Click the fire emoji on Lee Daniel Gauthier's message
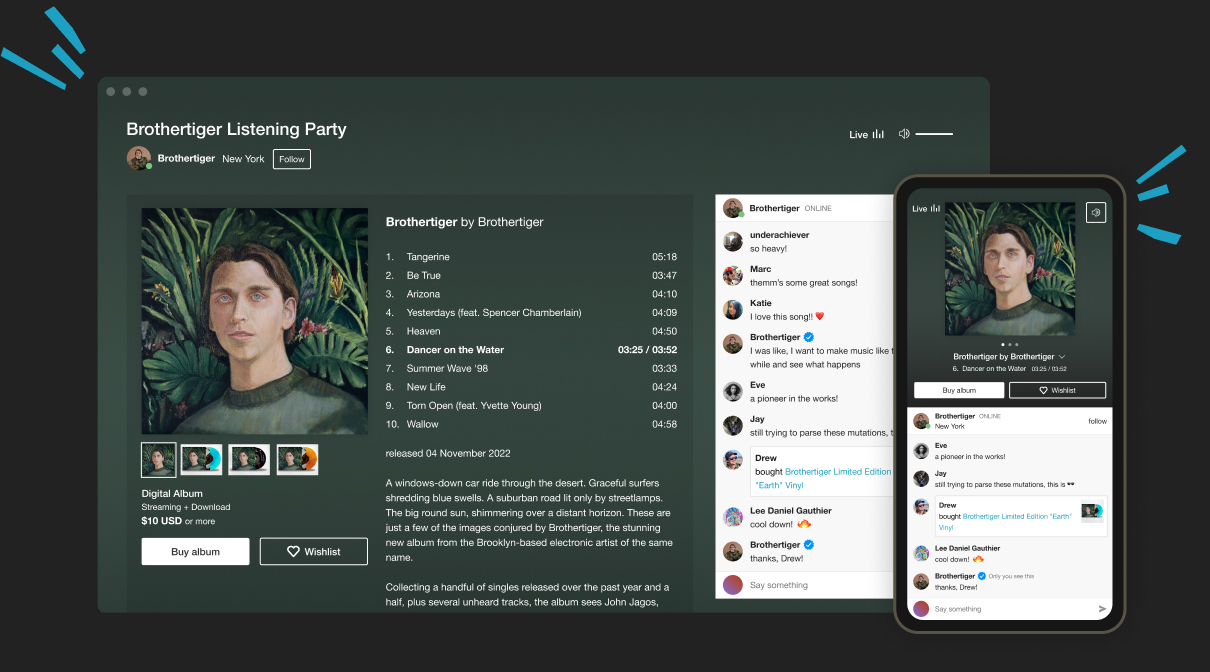1210x672 pixels. (805, 524)
